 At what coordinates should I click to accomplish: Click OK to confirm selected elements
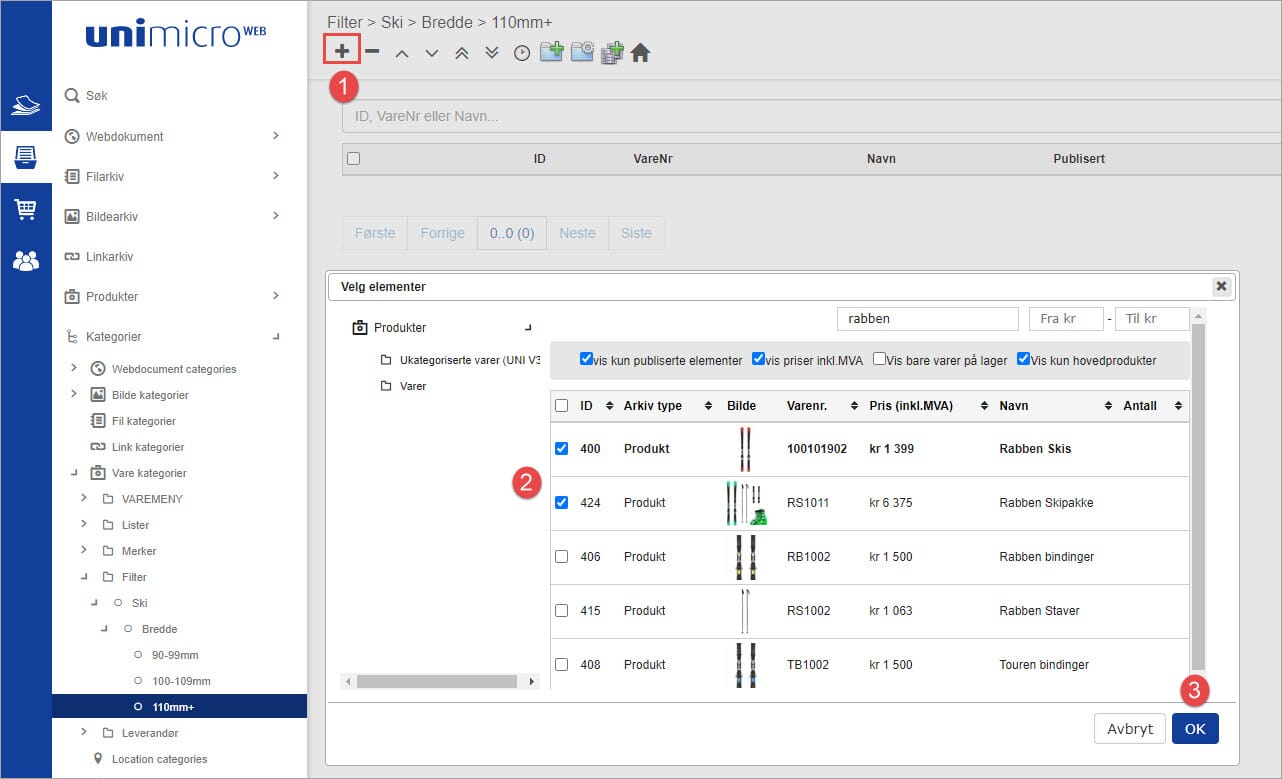1195,729
